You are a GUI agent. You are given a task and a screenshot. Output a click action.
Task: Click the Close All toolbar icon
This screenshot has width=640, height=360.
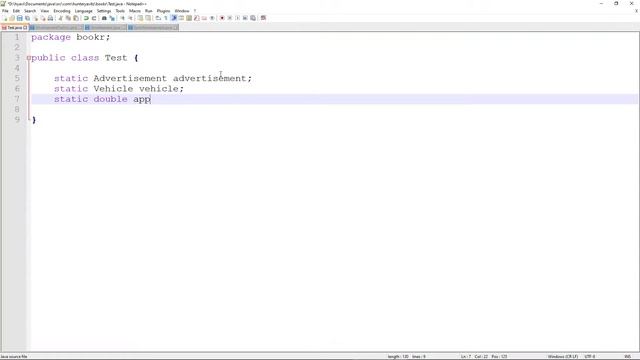click(43, 18)
